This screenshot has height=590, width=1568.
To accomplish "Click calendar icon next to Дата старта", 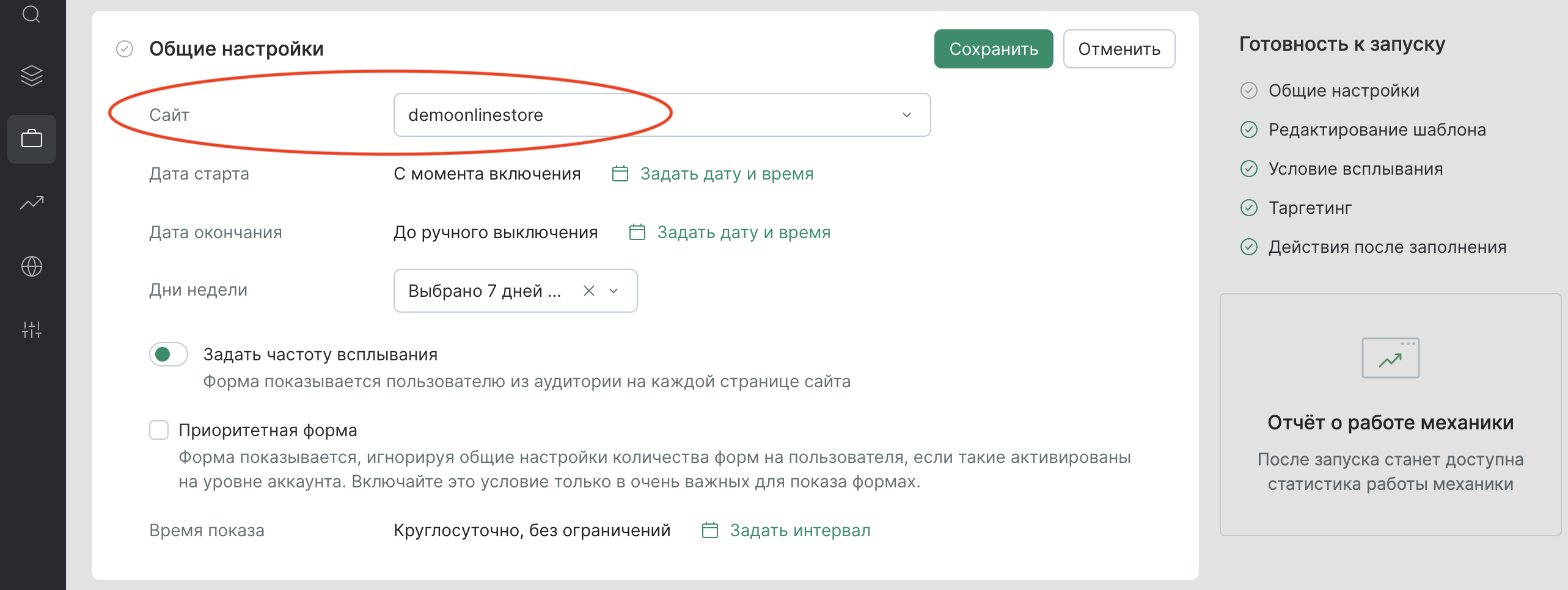I will (620, 173).
